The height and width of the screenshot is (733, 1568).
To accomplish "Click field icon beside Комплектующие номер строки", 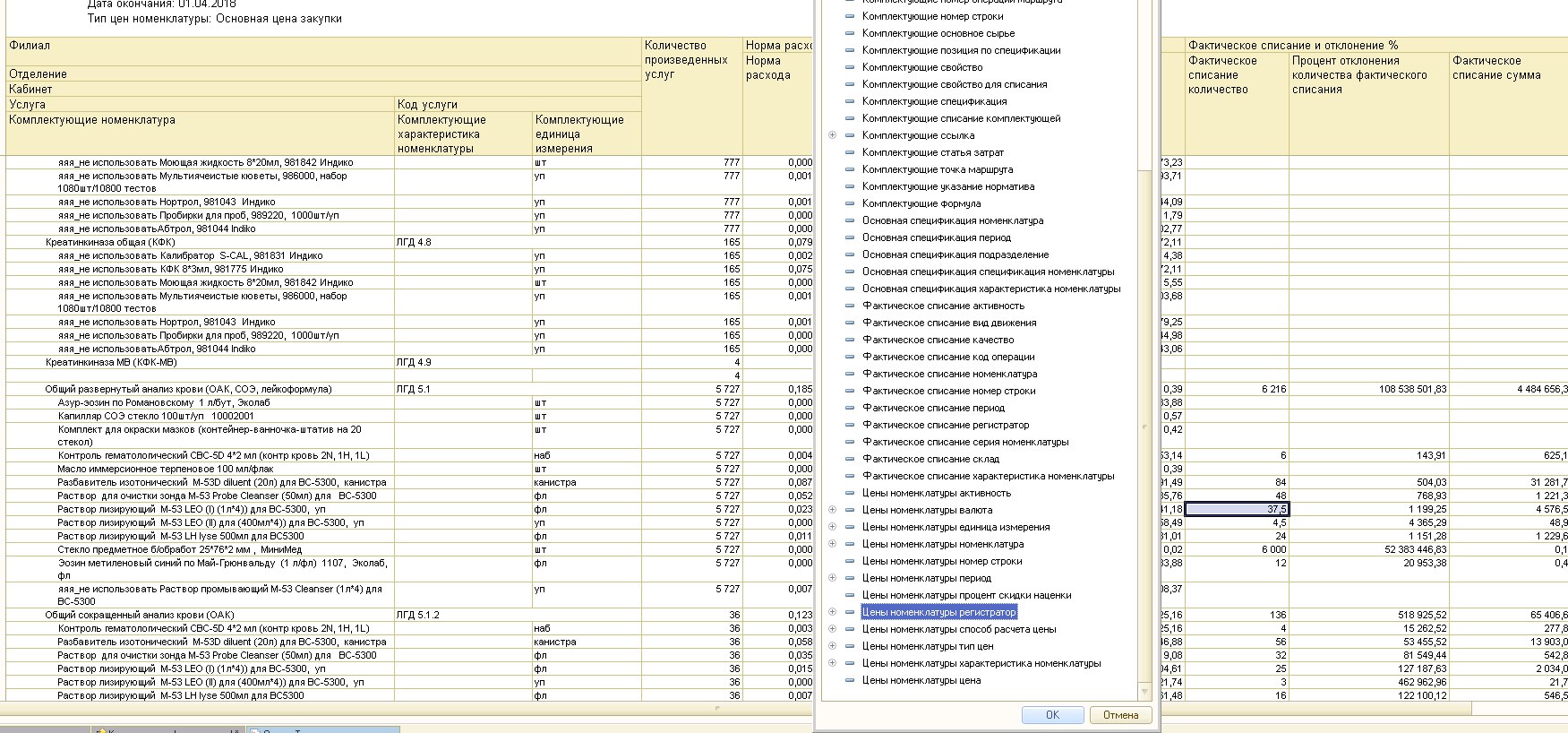I will (x=850, y=16).
